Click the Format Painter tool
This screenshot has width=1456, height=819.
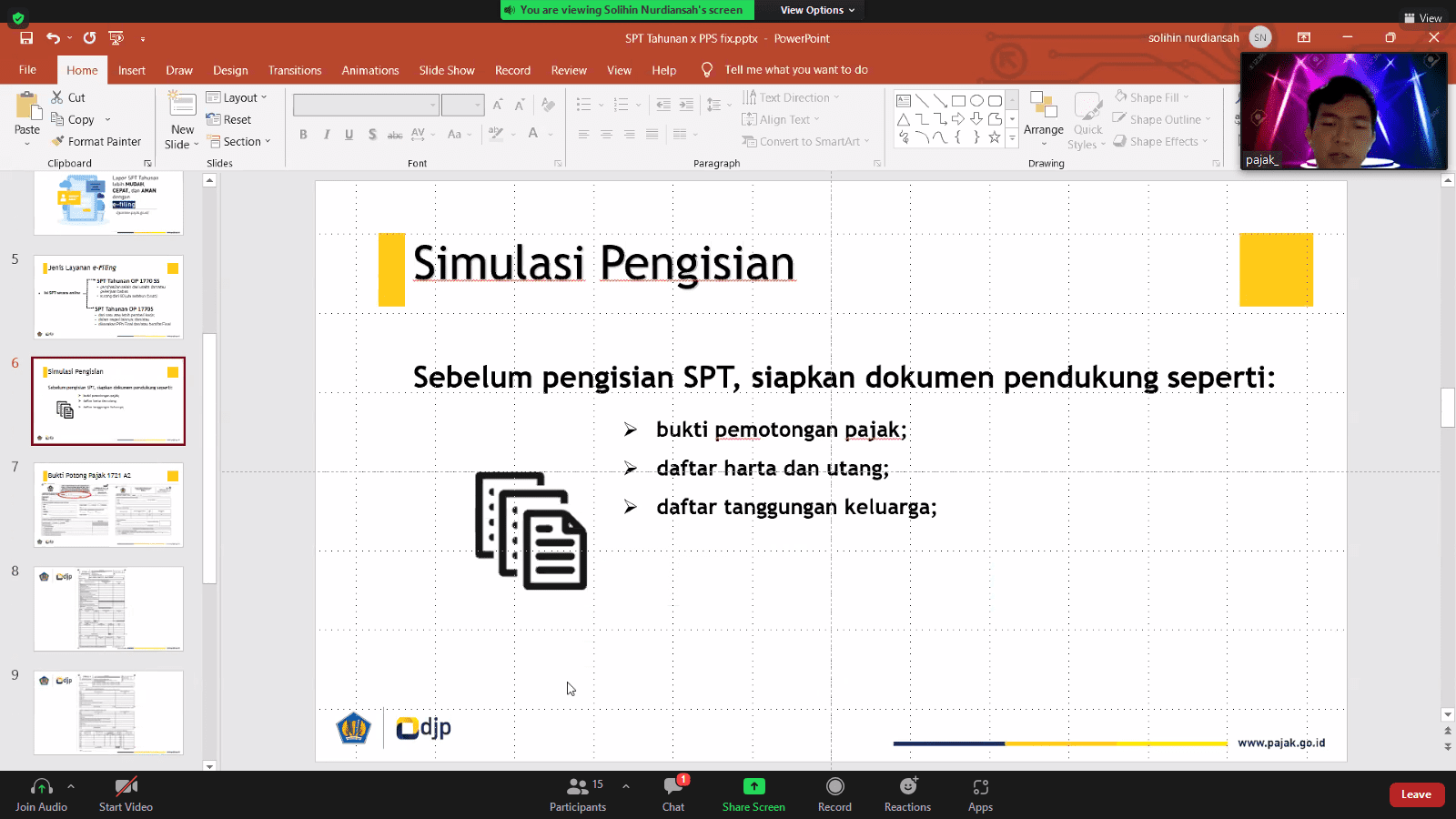point(96,142)
